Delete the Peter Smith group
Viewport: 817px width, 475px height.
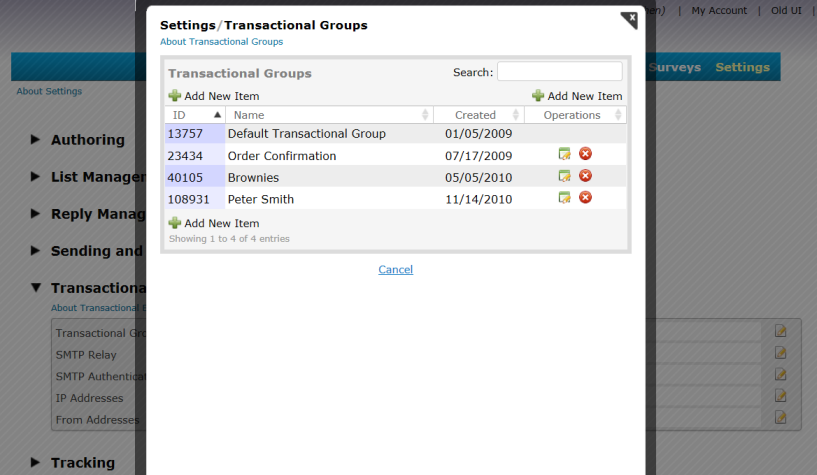[x=586, y=198]
